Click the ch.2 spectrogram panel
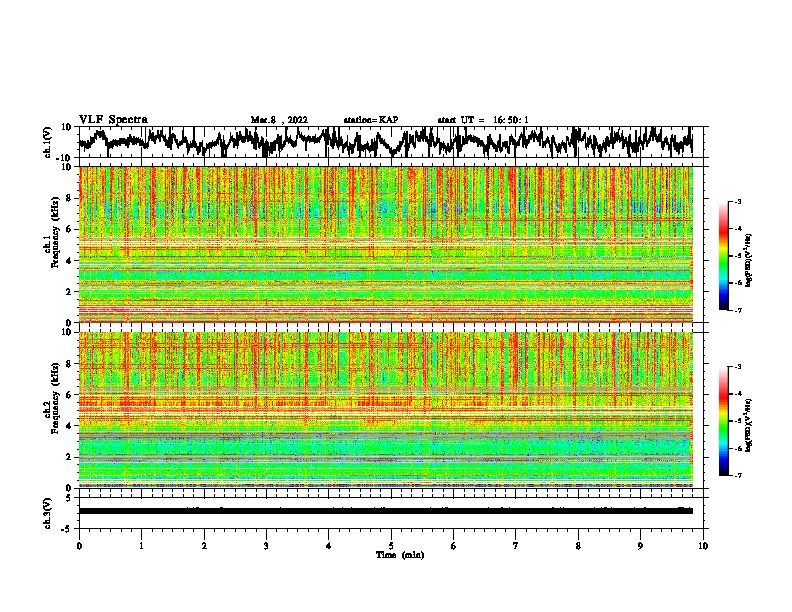This screenshot has width=792, height=612. pos(385,410)
